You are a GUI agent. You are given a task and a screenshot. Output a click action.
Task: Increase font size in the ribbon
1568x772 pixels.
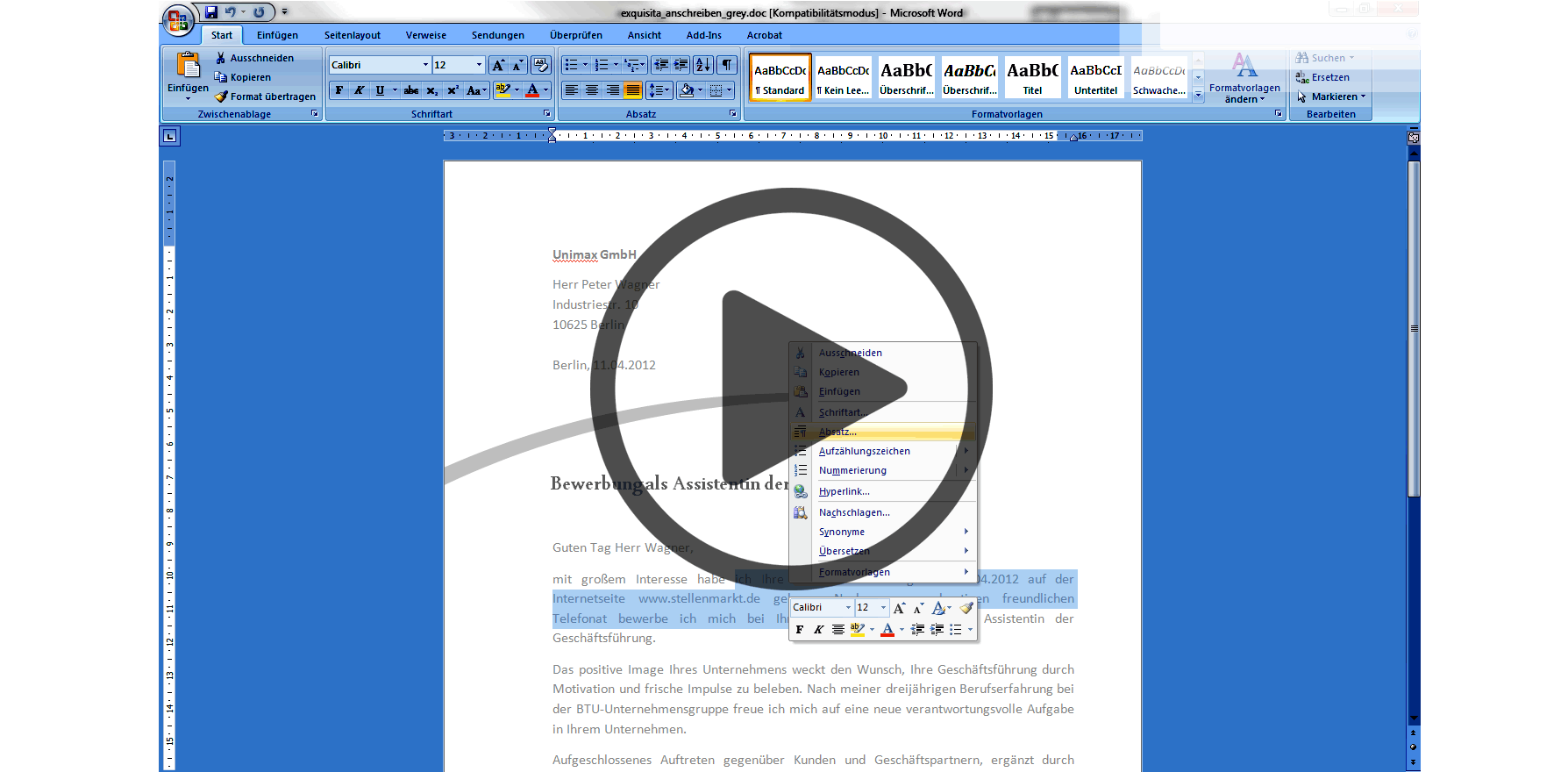click(498, 65)
